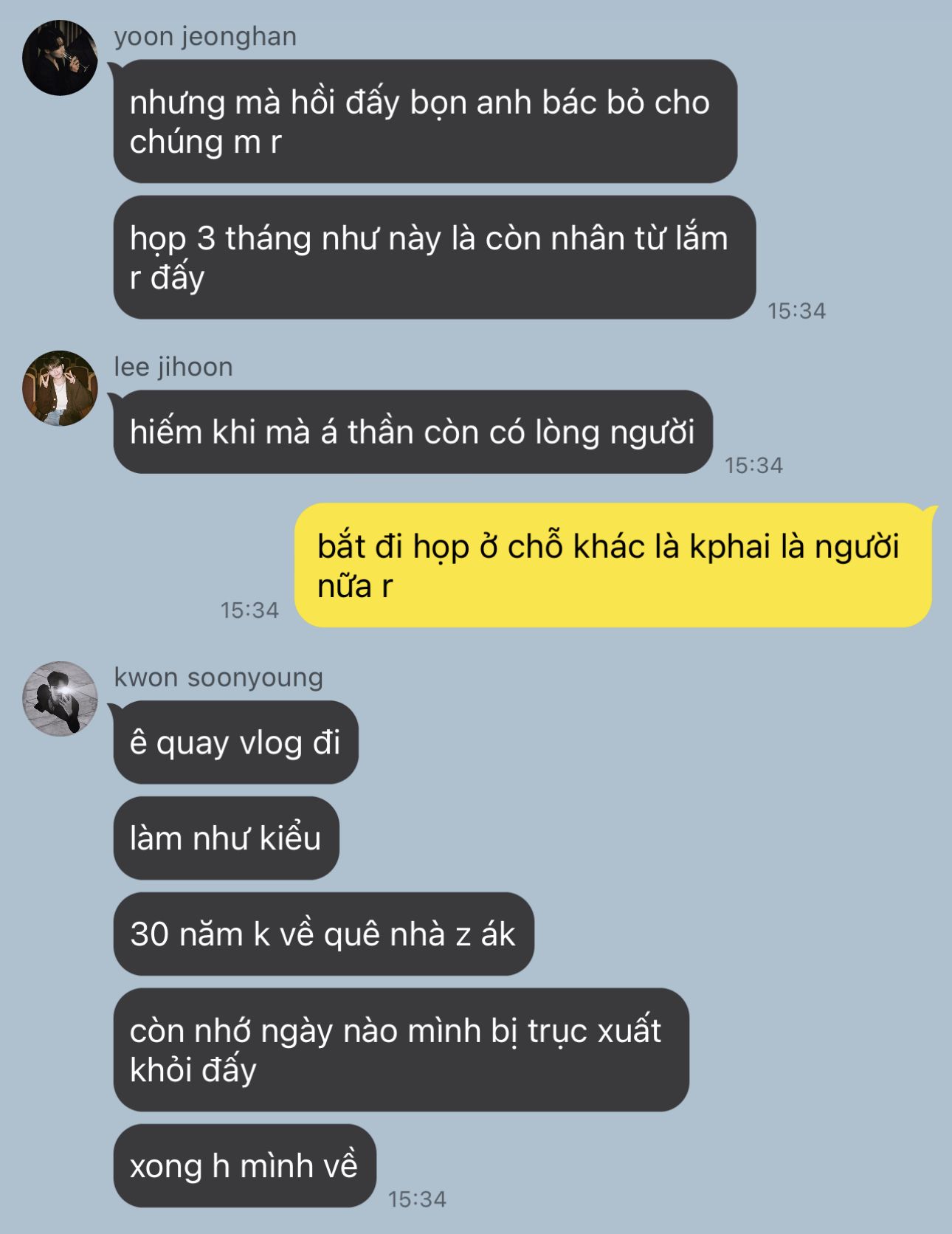952x1234 pixels.
Task: Select the 'xong h mình về' bubble
Action: tap(244, 1166)
